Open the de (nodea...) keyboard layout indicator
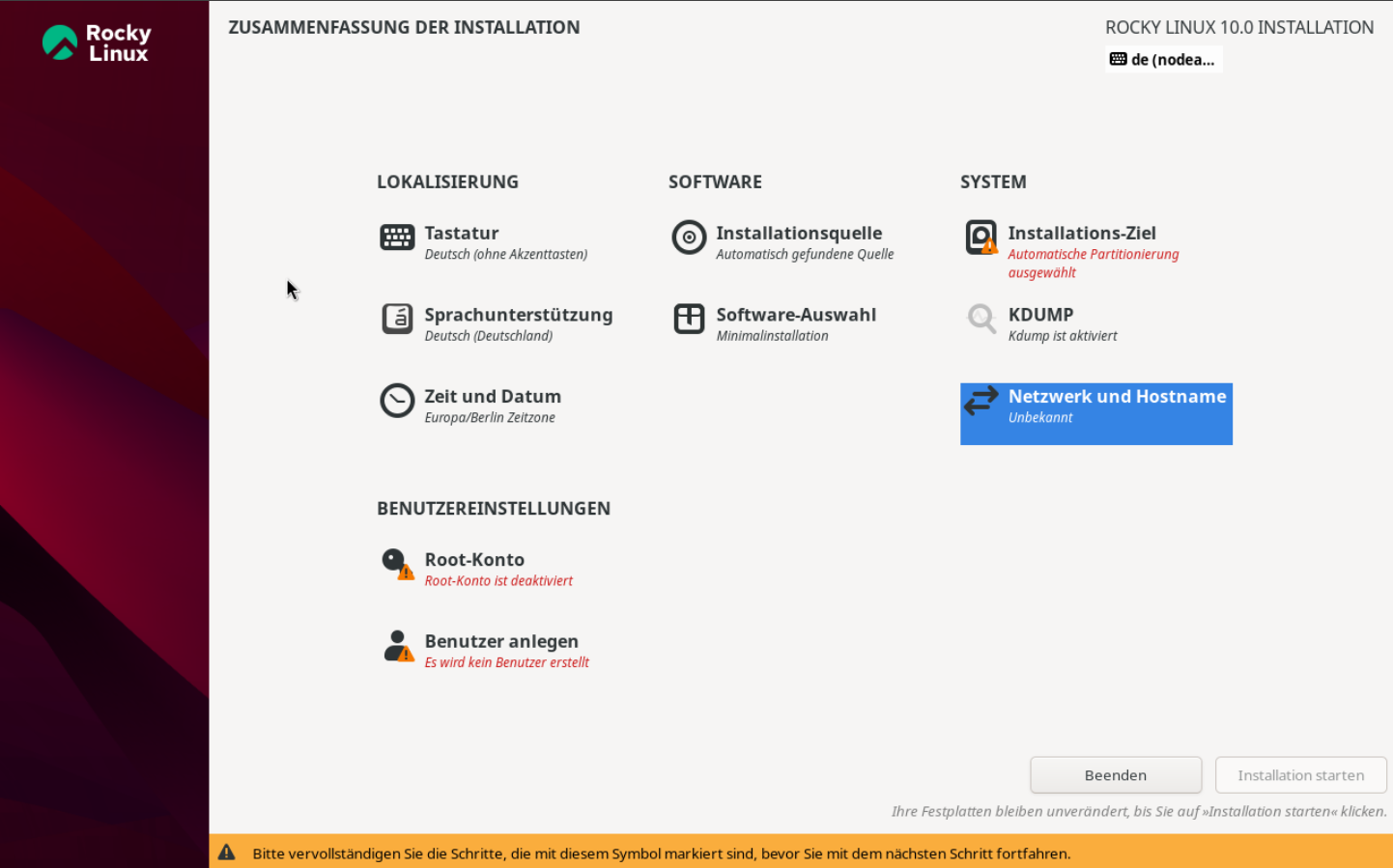 click(1163, 59)
